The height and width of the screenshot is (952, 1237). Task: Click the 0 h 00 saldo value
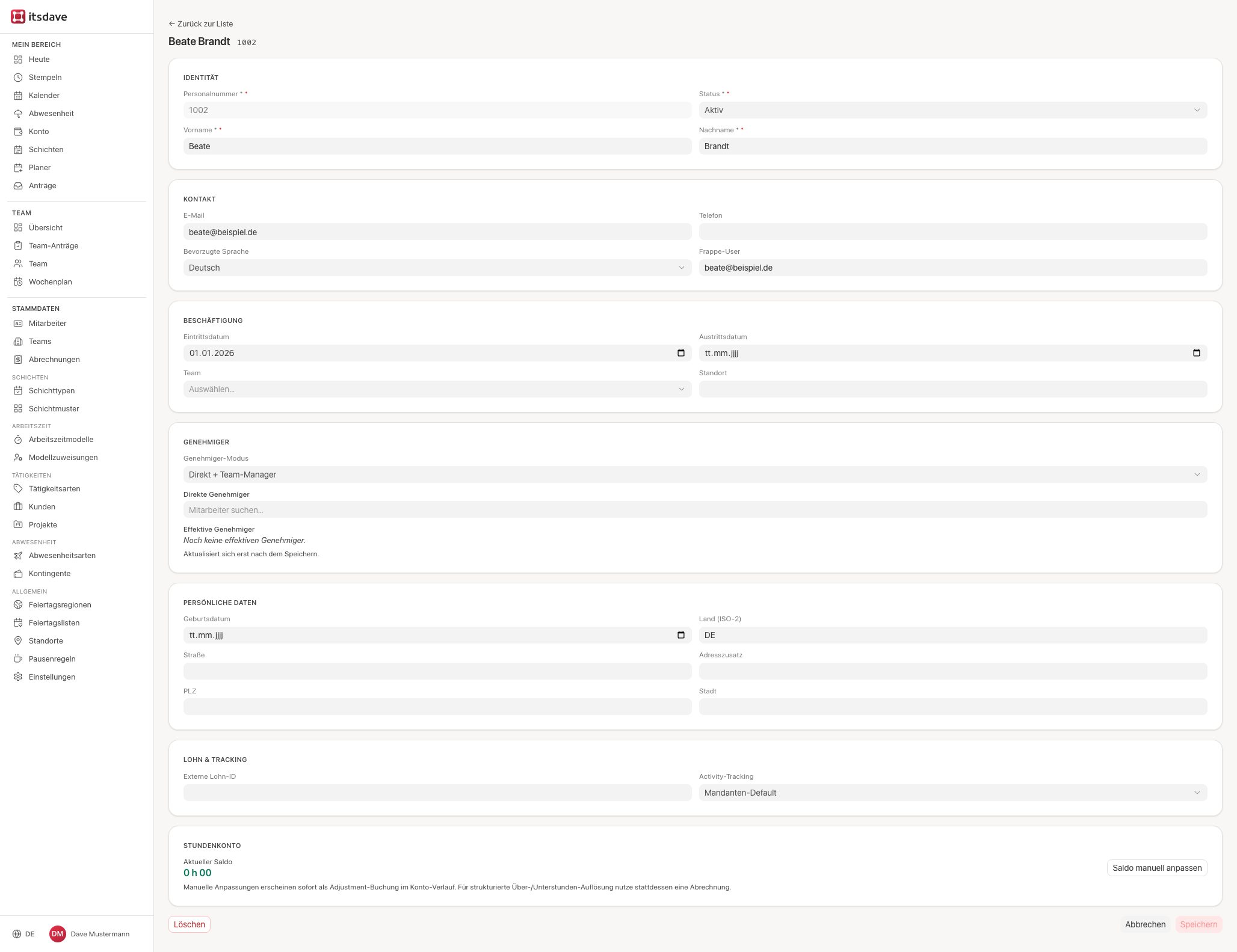197,873
